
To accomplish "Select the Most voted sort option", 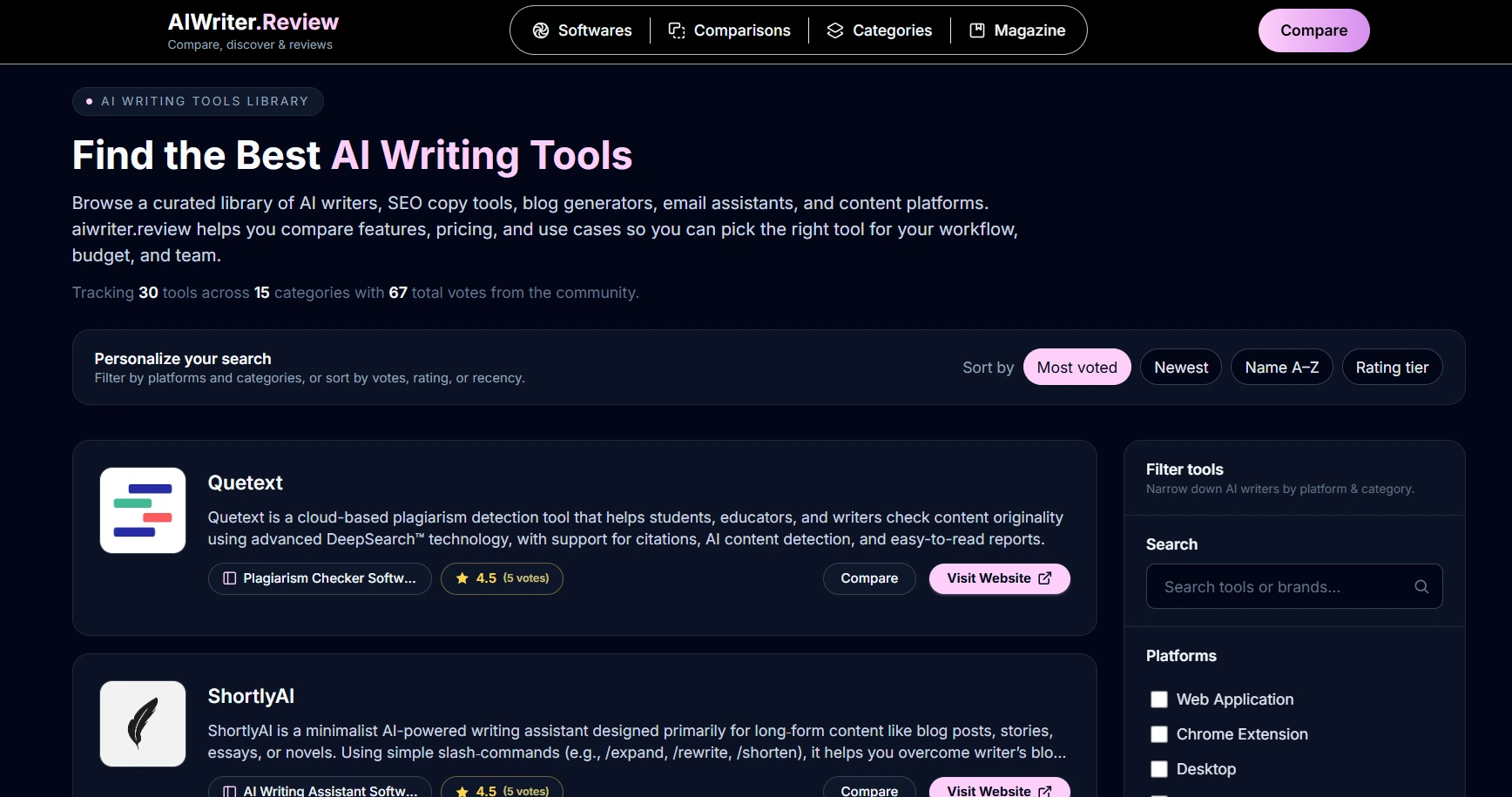I will pos(1077,367).
